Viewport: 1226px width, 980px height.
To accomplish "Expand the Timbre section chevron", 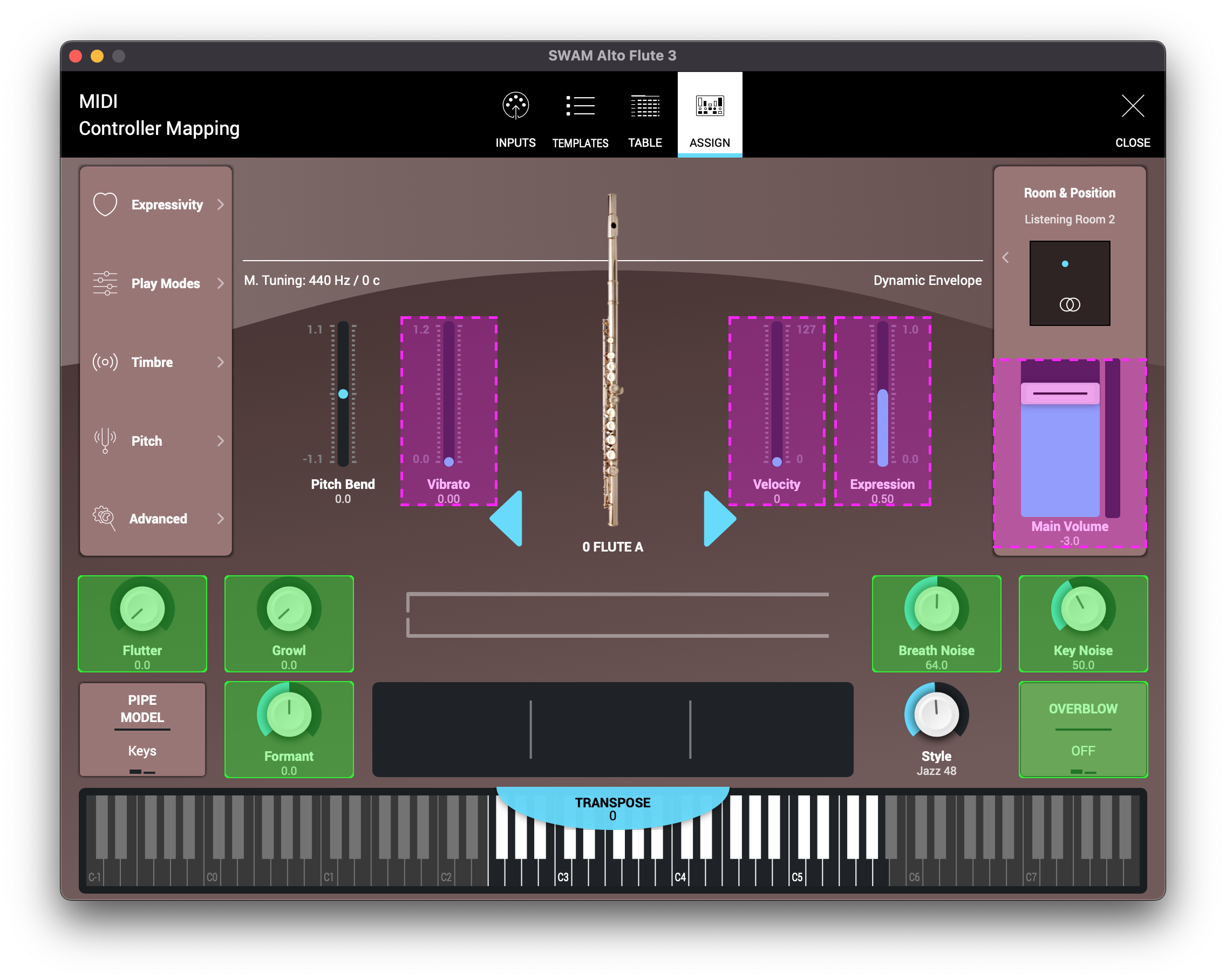I will (221, 362).
